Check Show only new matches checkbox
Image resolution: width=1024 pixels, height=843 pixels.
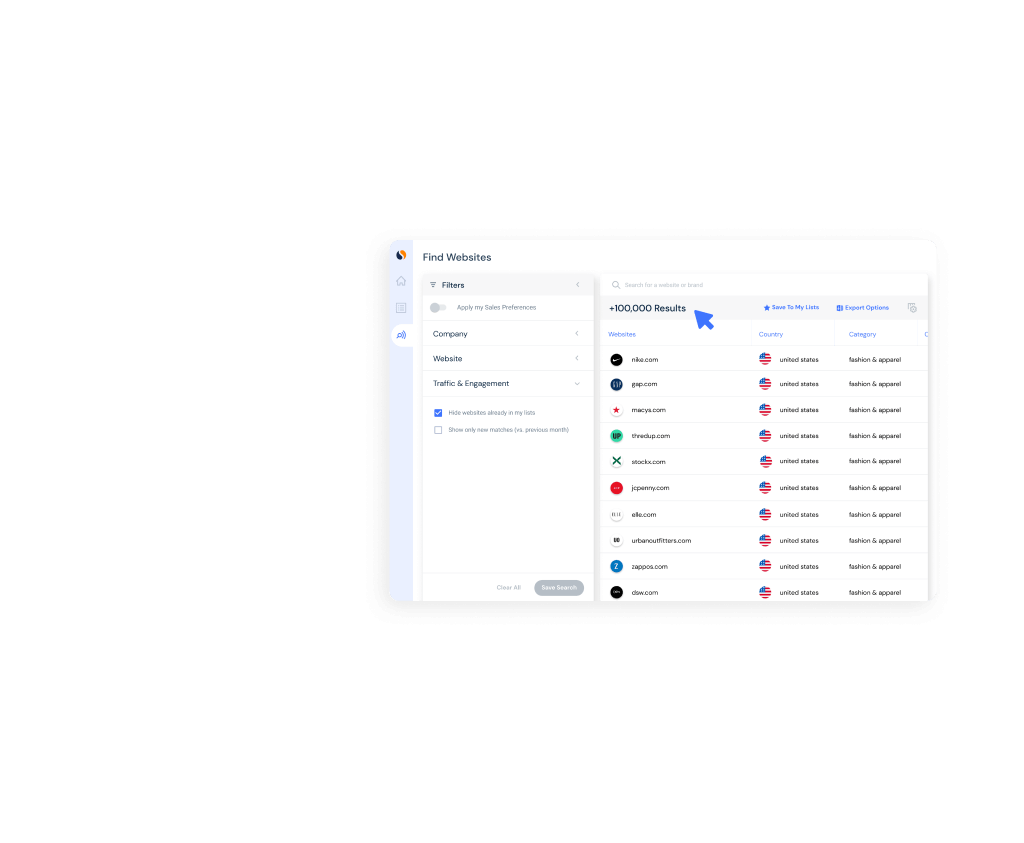click(x=438, y=430)
